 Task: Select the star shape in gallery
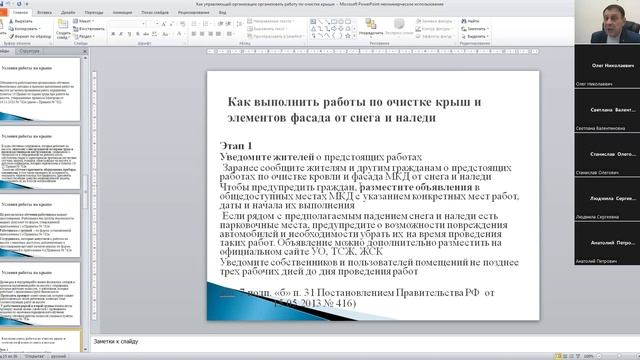click(x=348, y=36)
